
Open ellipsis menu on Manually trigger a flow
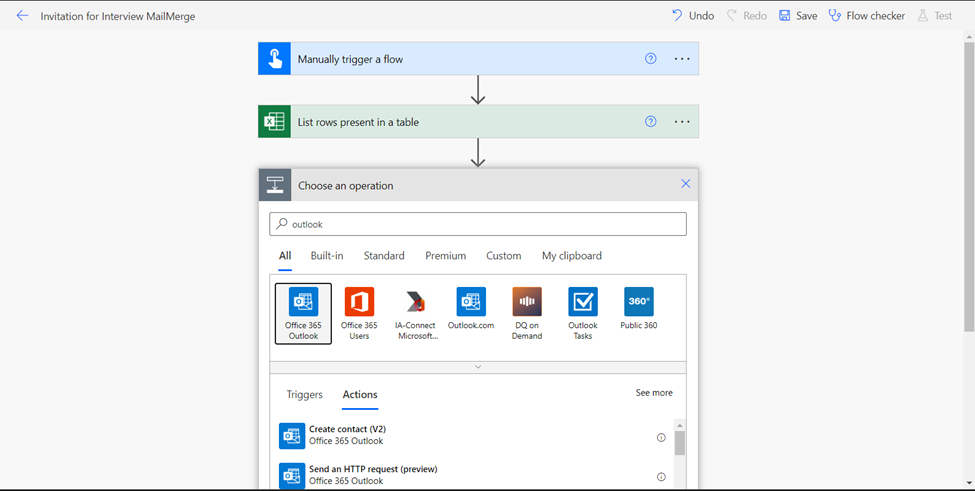[x=682, y=58]
